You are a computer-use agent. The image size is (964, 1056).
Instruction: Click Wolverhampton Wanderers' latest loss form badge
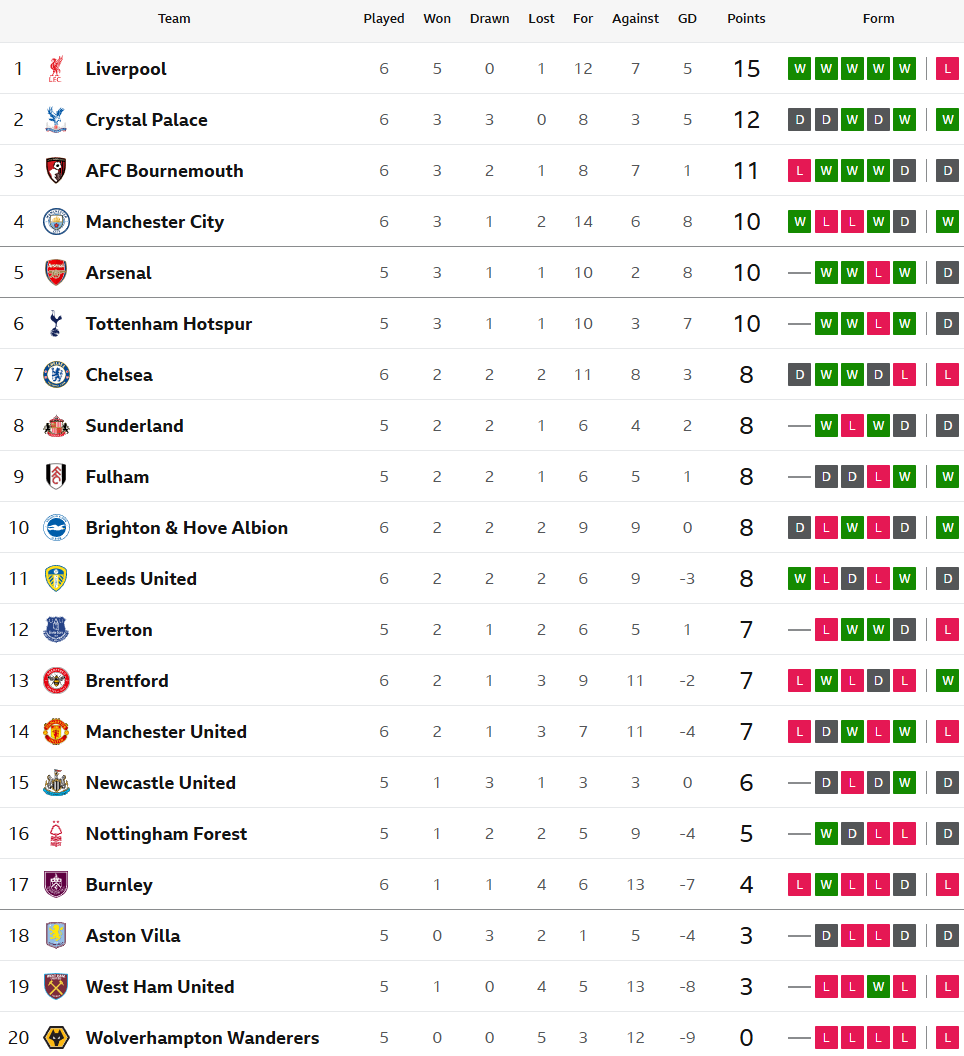point(947,1038)
